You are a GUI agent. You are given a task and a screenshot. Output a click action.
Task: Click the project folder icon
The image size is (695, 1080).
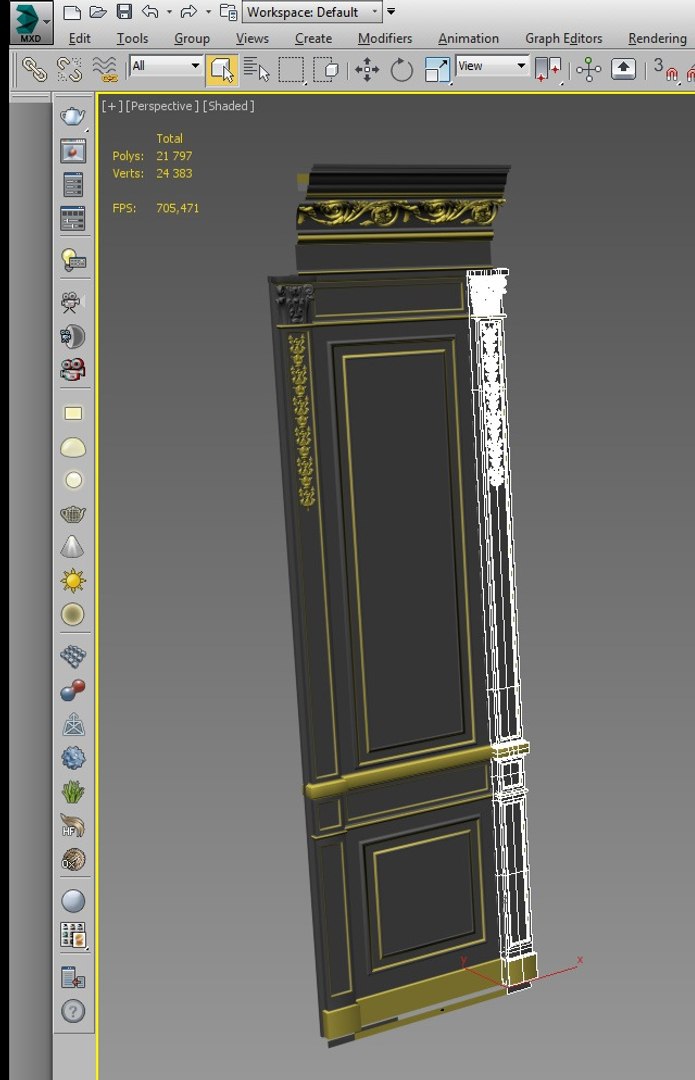(x=228, y=12)
